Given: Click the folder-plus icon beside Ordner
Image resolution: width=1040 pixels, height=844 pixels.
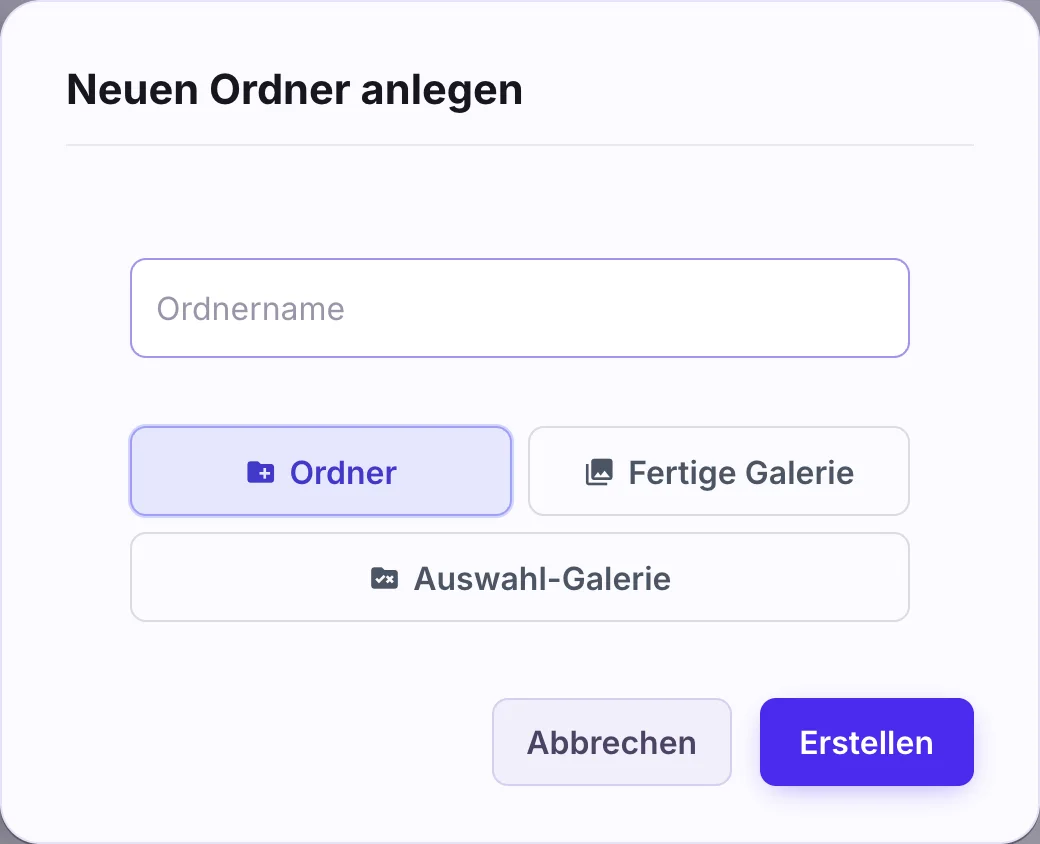Looking at the screenshot, I should point(261,472).
